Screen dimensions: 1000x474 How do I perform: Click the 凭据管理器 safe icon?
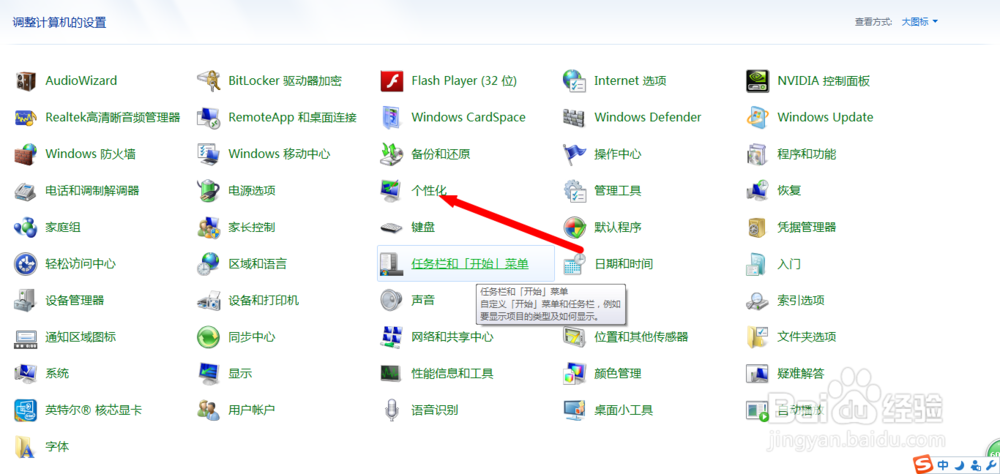click(x=757, y=226)
